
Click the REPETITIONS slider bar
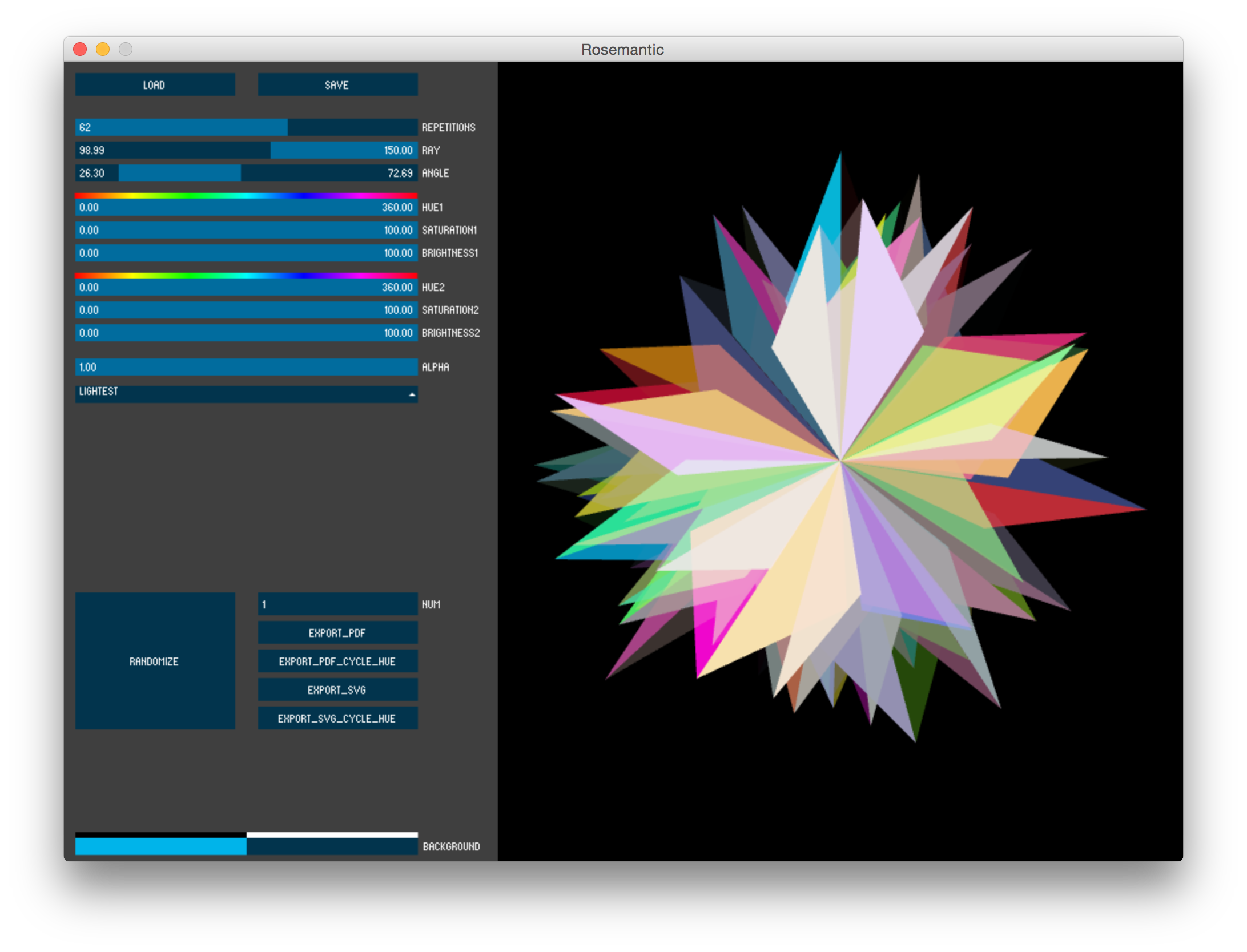click(246, 127)
